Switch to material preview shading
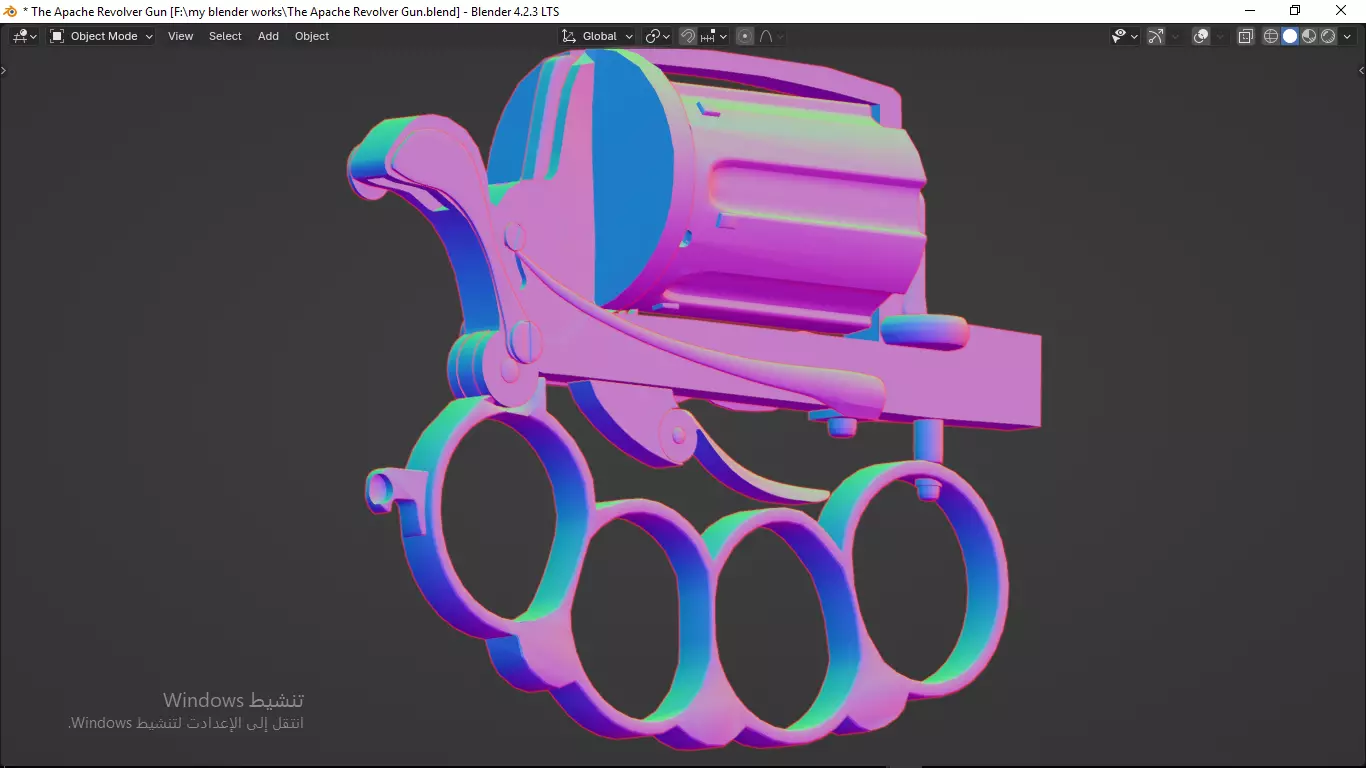The height and width of the screenshot is (768, 1366). pos(1309,36)
